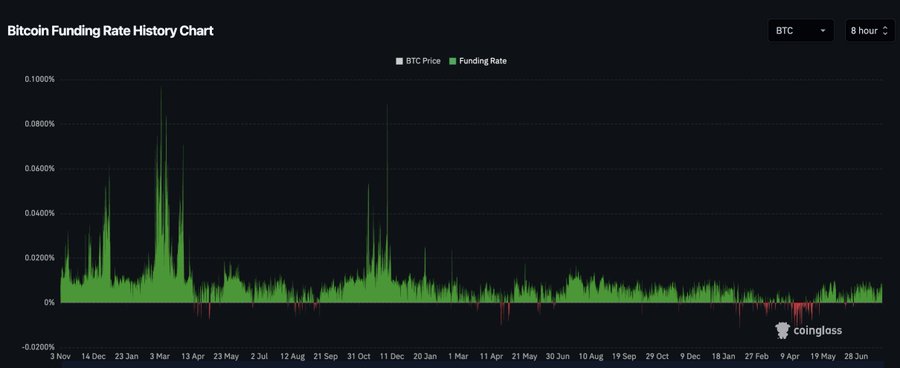Screen dimensions: 900x368
Task: Click the 14 Dec date label
Action: coord(94,357)
